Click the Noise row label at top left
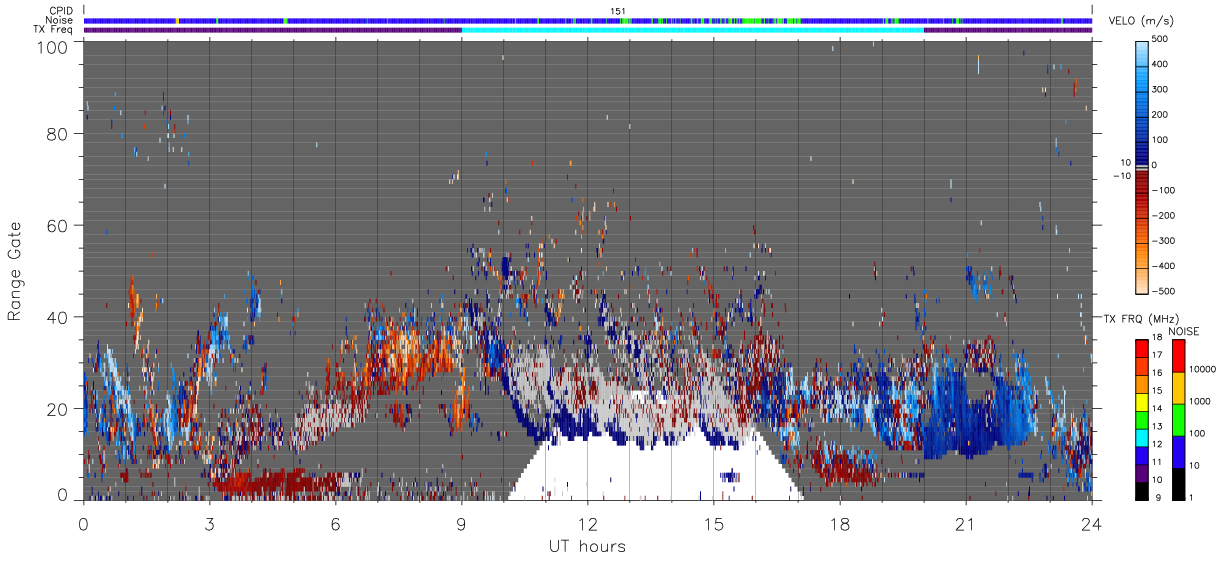The width and height of the screenshot is (1228, 567). [60, 20]
